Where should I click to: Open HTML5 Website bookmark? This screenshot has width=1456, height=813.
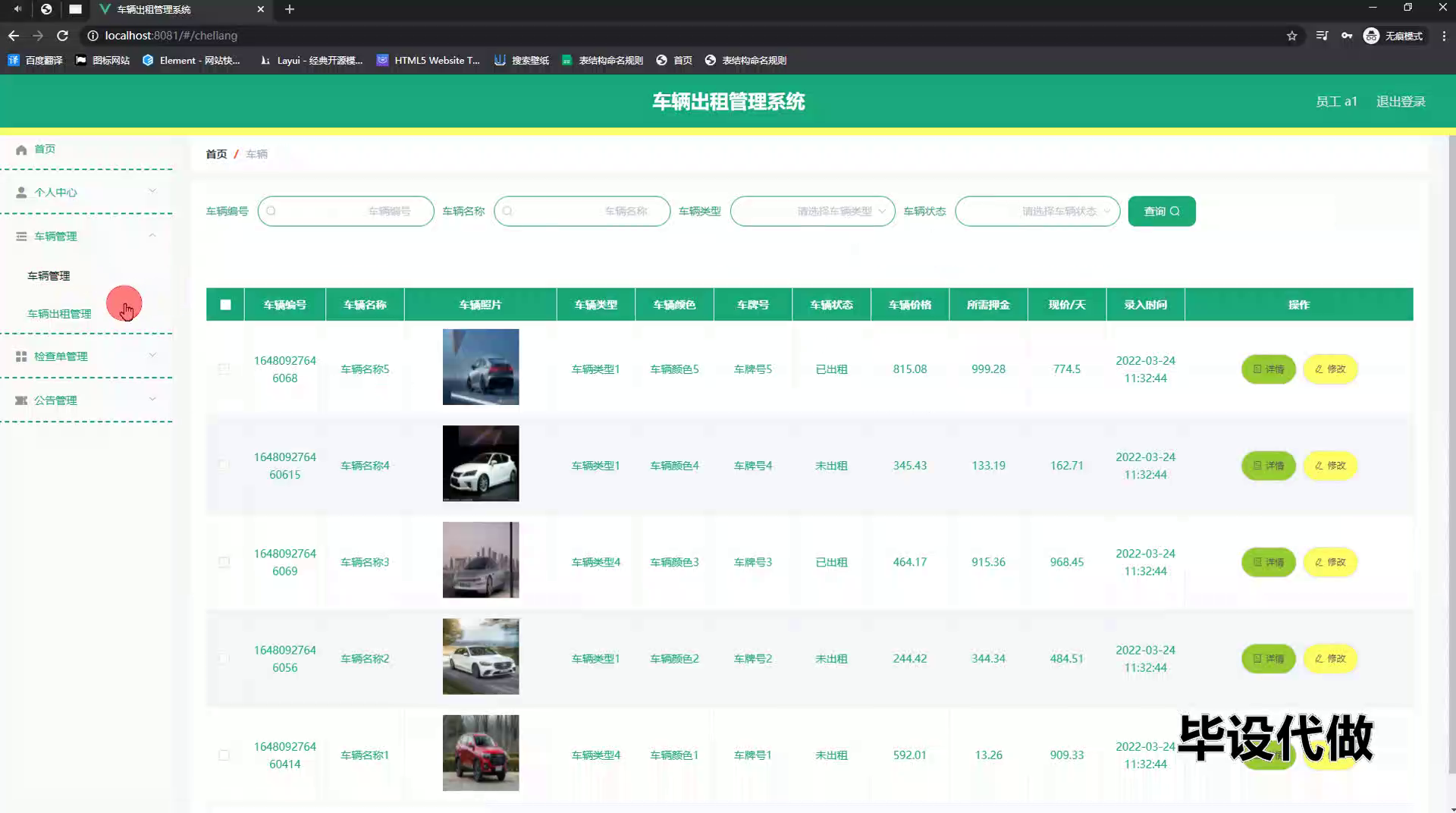click(x=428, y=60)
